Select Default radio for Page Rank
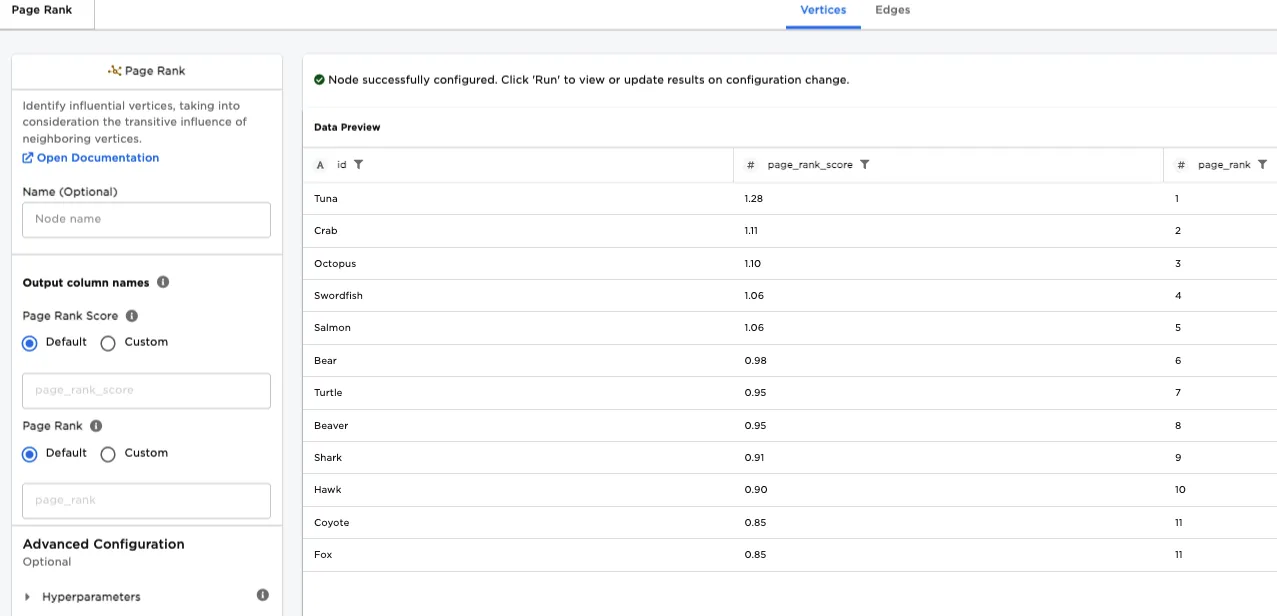 pyautogui.click(x=30, y=454)
